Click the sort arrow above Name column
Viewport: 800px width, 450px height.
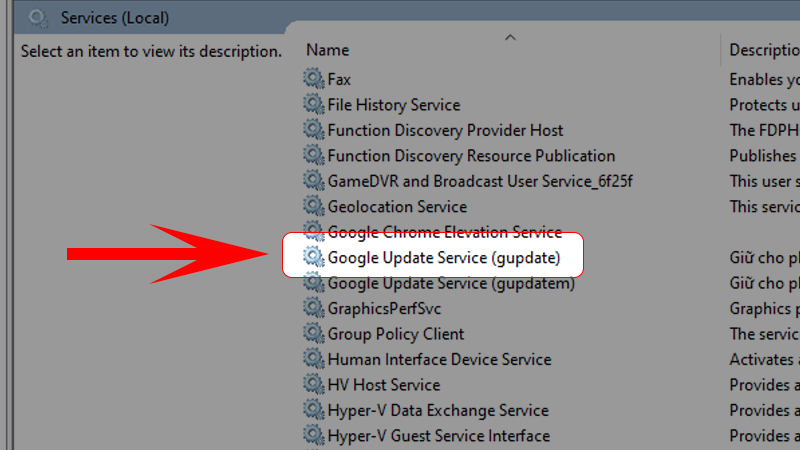[x=510, y=38]
